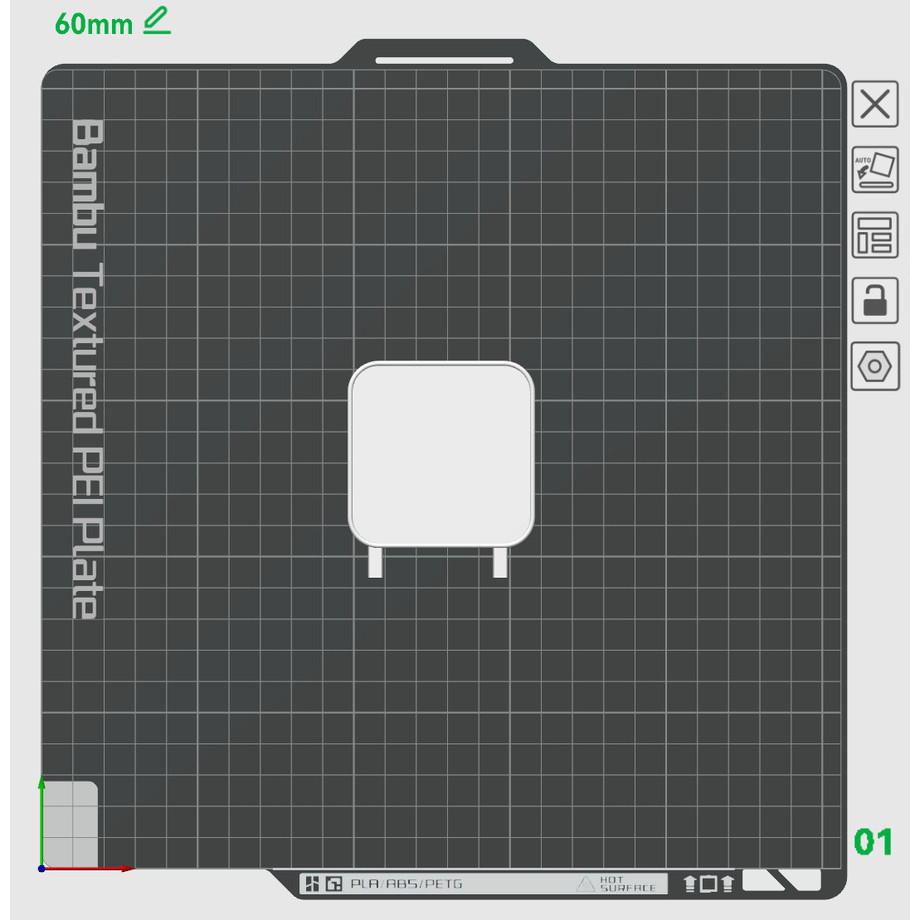Screen dimensions: 920x920
Task: Click the pencil icon to rename plate
Action: 156,20
